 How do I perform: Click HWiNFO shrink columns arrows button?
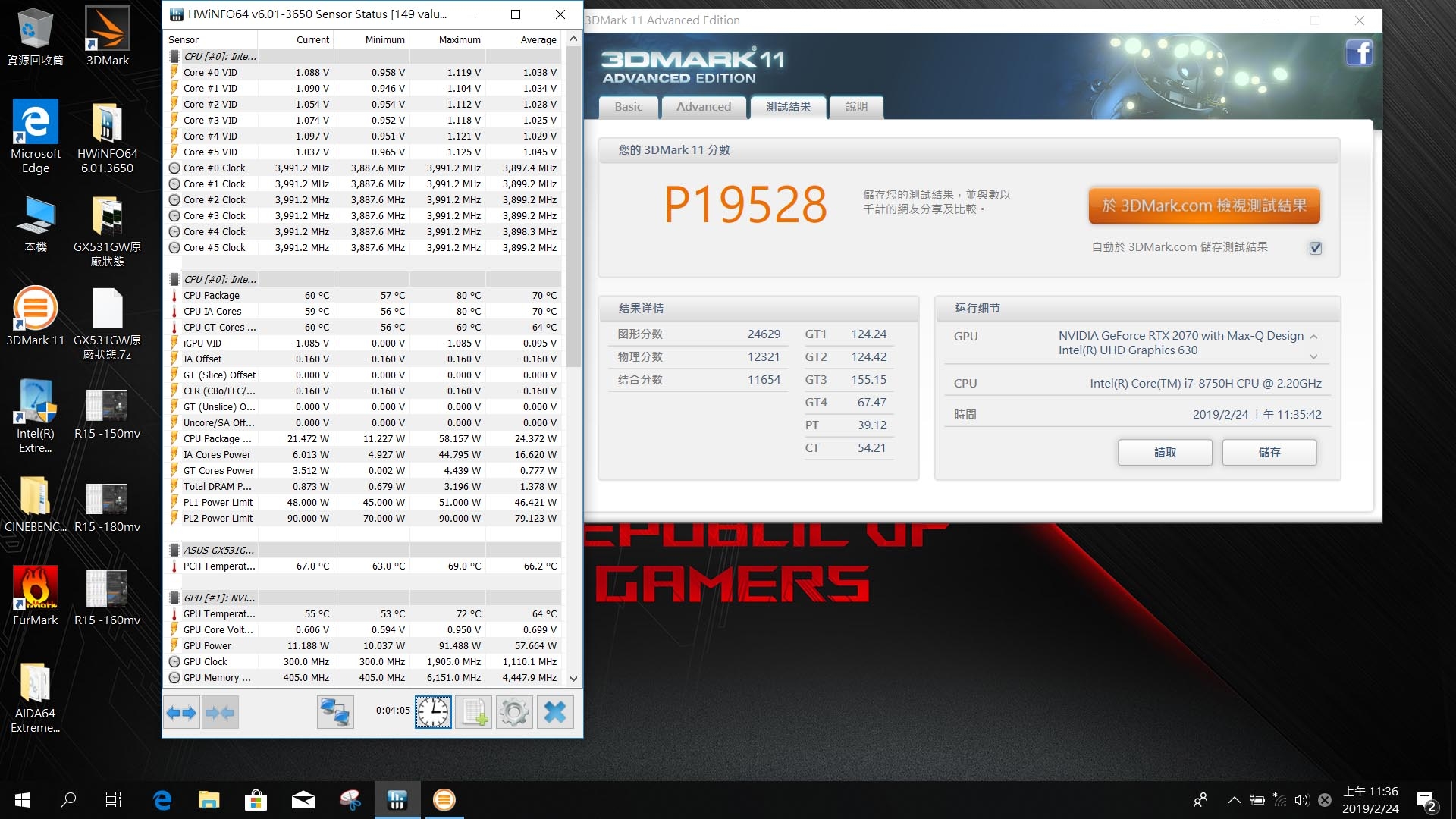[221, 712]
